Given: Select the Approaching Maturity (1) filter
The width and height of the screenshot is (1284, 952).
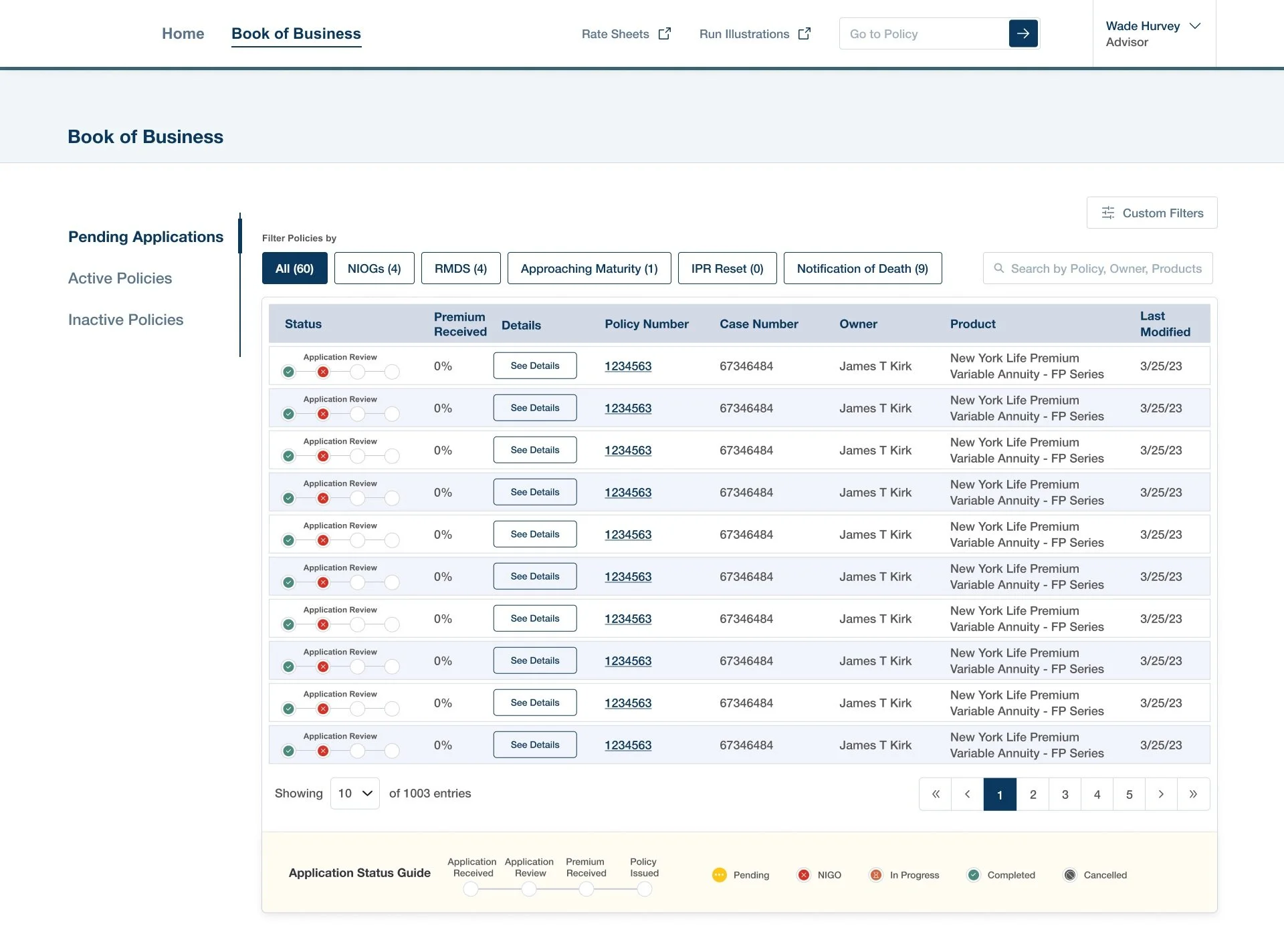Looking at the screenshot, I should tap(588, 268).
